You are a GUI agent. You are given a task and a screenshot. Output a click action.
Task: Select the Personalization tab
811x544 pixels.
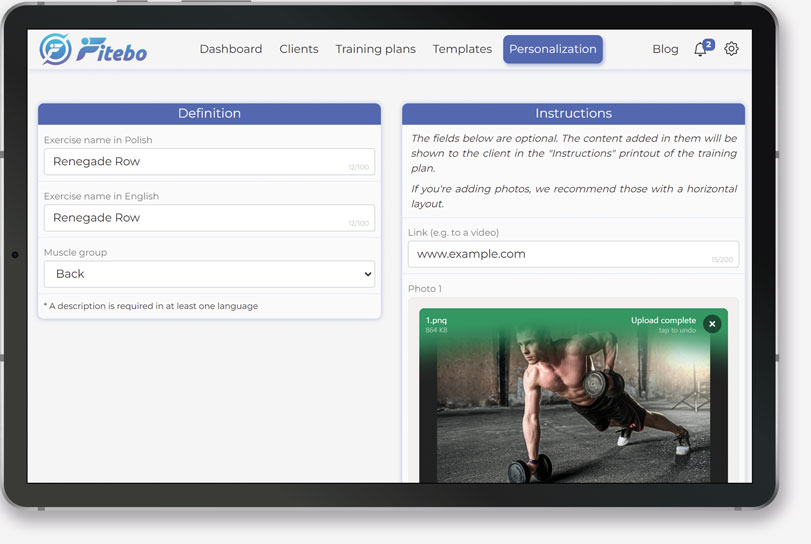[x=552, y=49]
